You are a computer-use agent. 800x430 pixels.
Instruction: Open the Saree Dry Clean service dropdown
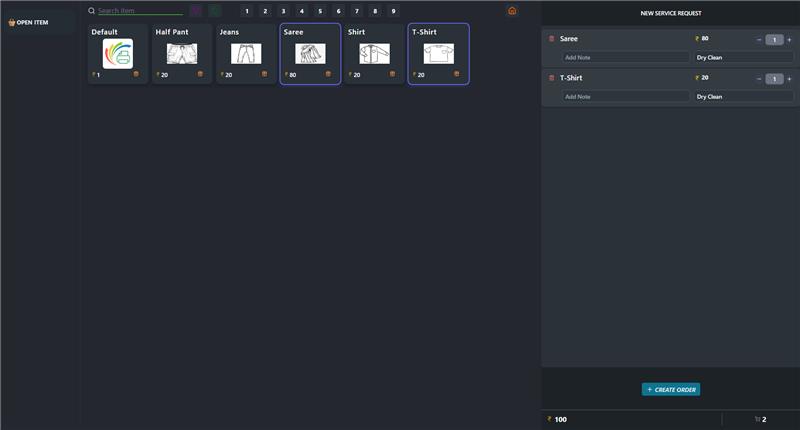pos(743,58)
